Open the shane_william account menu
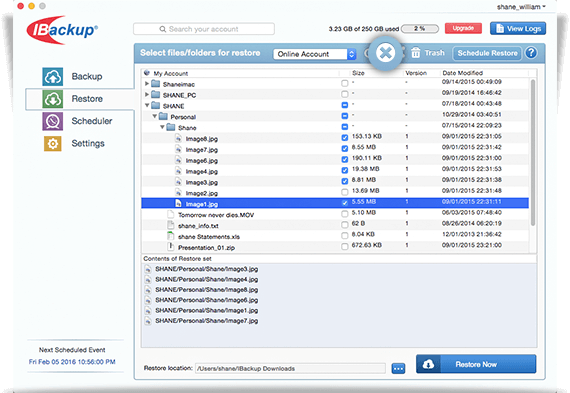The image size is (570, 393). click(x=521, y=7)
